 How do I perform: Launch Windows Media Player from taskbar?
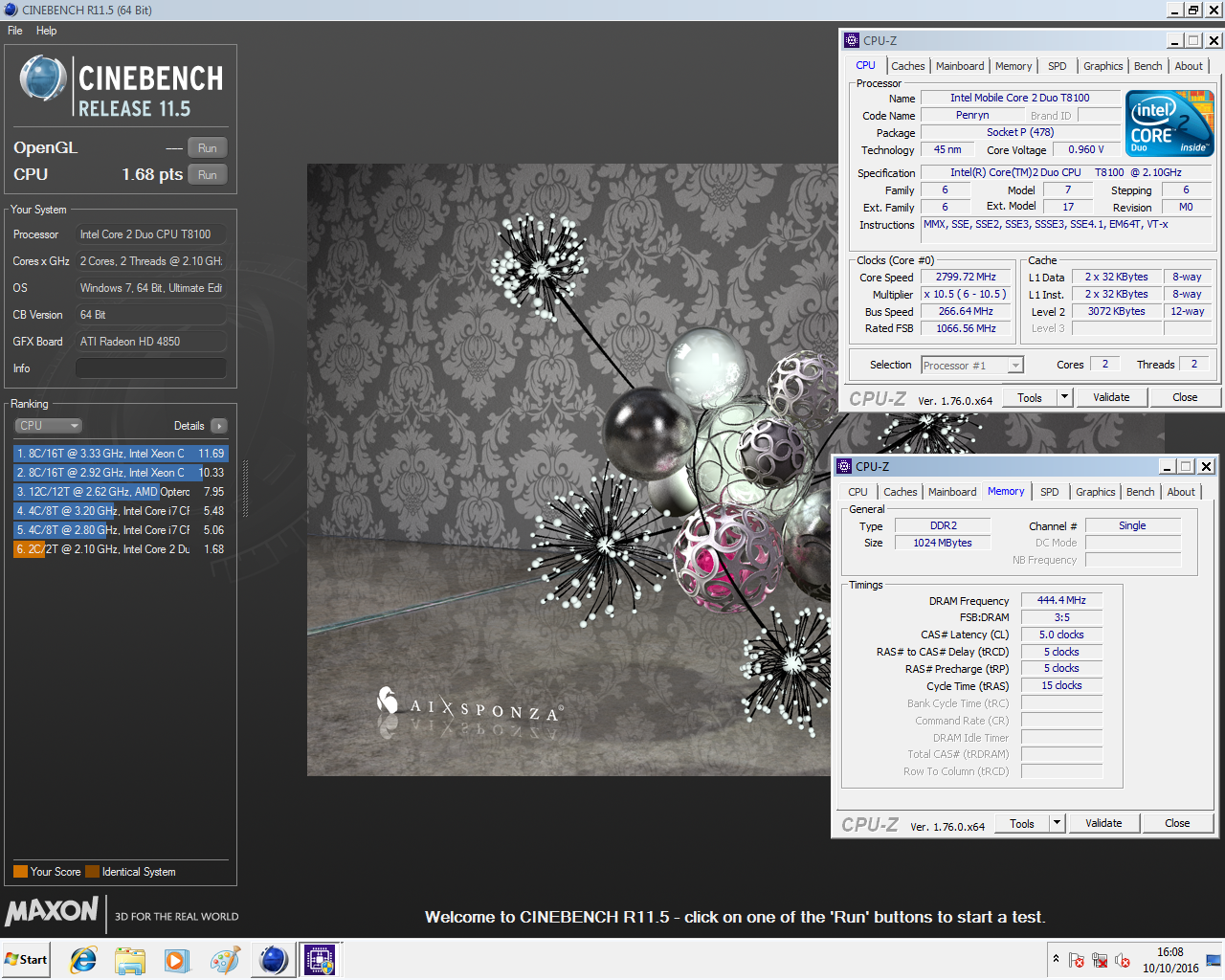tap(176, 959)
